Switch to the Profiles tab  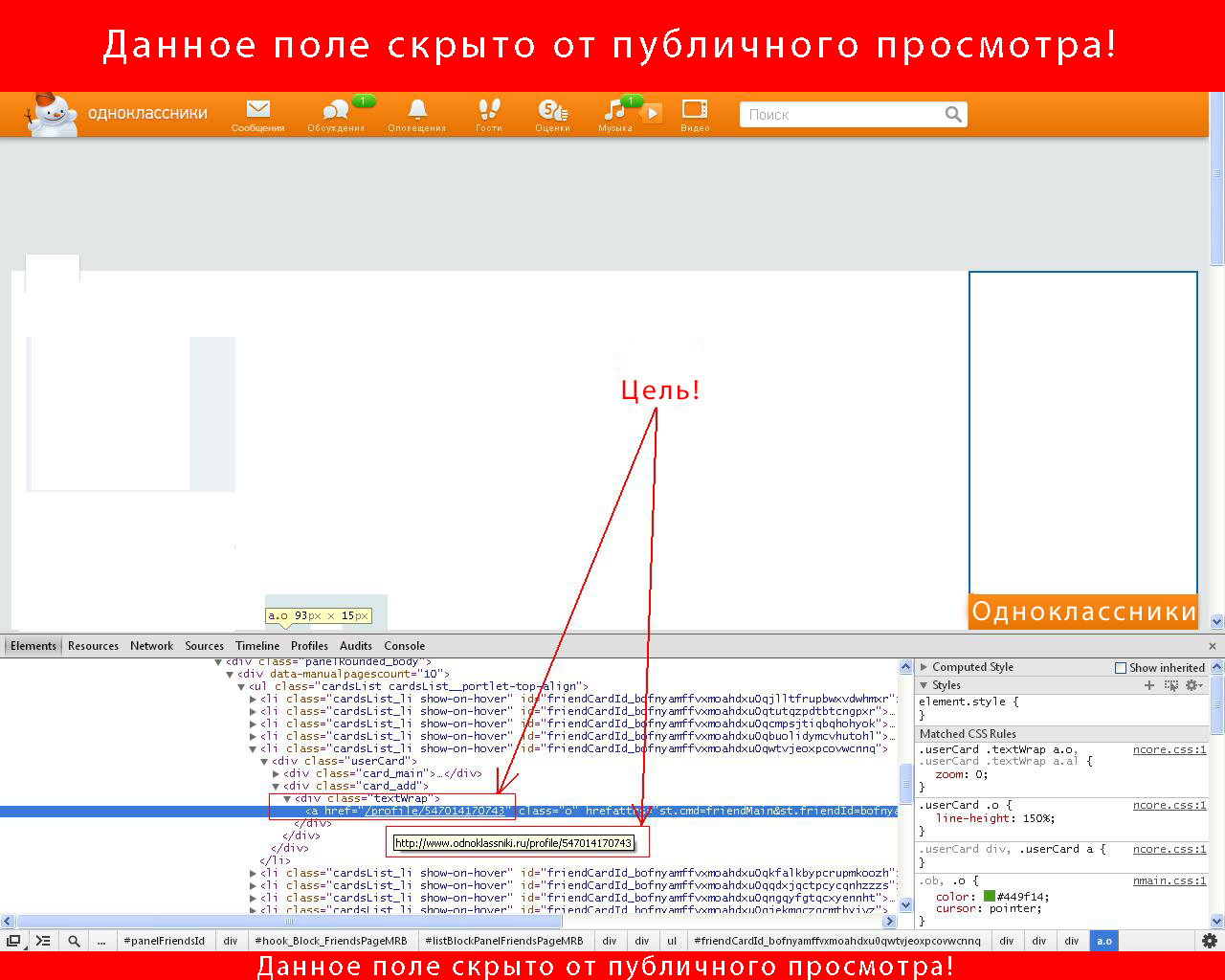click(x=309, y=646)
